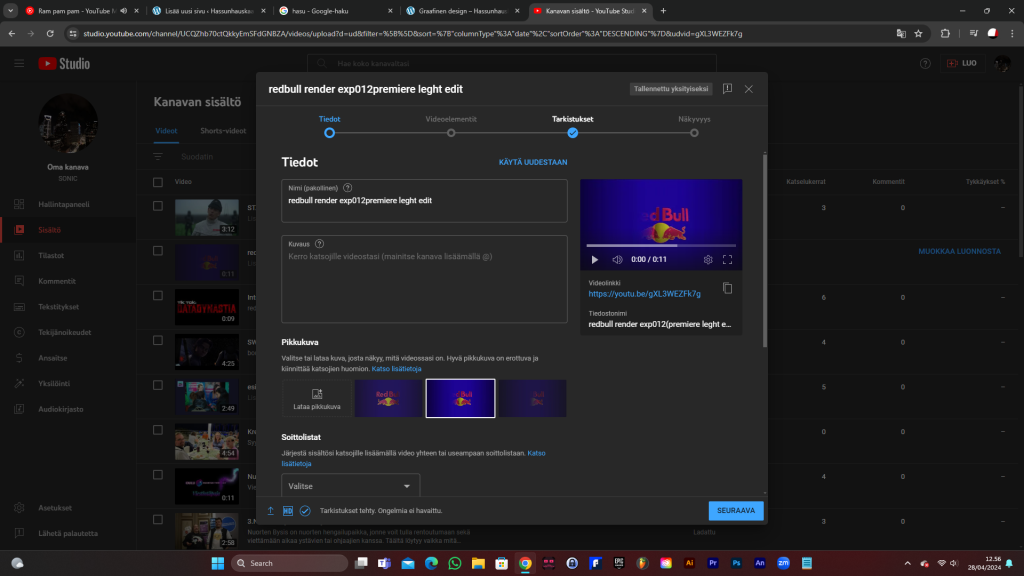Reload the page in Chrome
This screenshot has width=1024, height=576.
click(x=50, y=33)
